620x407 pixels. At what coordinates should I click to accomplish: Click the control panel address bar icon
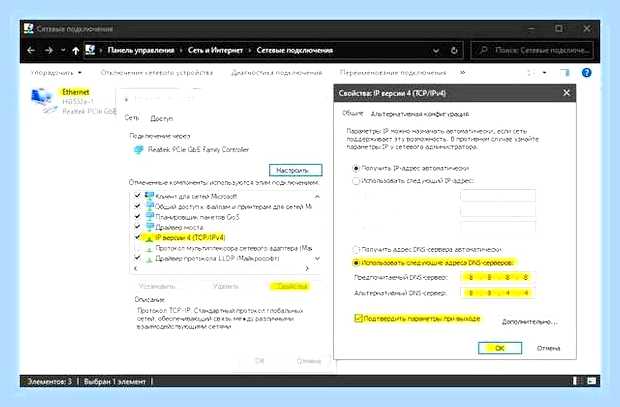point(90,50)
